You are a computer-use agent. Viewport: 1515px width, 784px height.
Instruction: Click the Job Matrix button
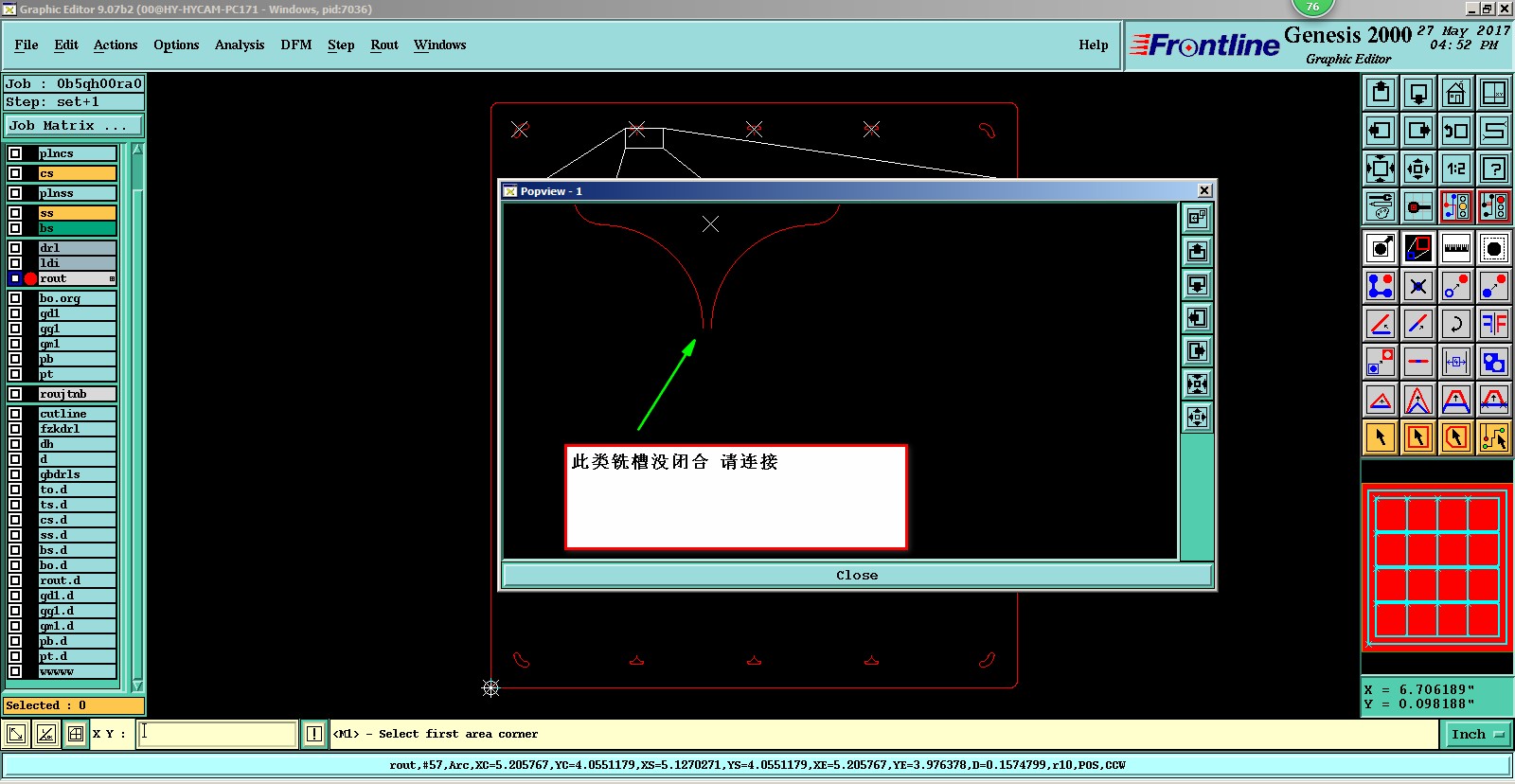(74, 125)
